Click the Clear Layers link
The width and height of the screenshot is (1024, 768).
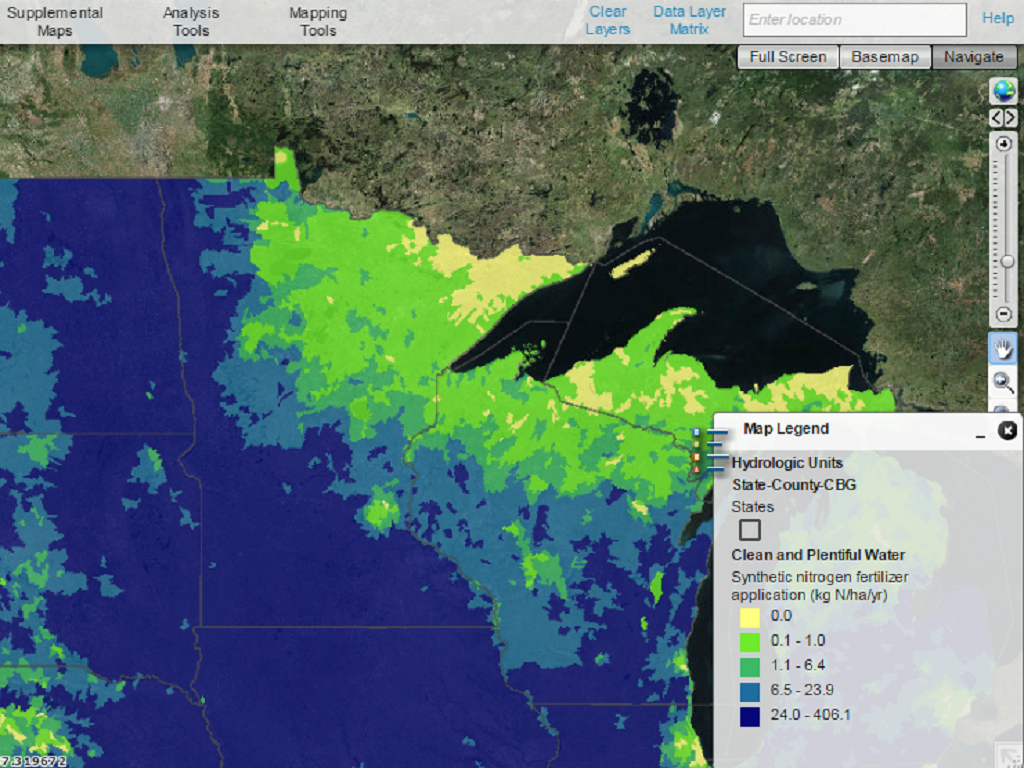(607, 19)
